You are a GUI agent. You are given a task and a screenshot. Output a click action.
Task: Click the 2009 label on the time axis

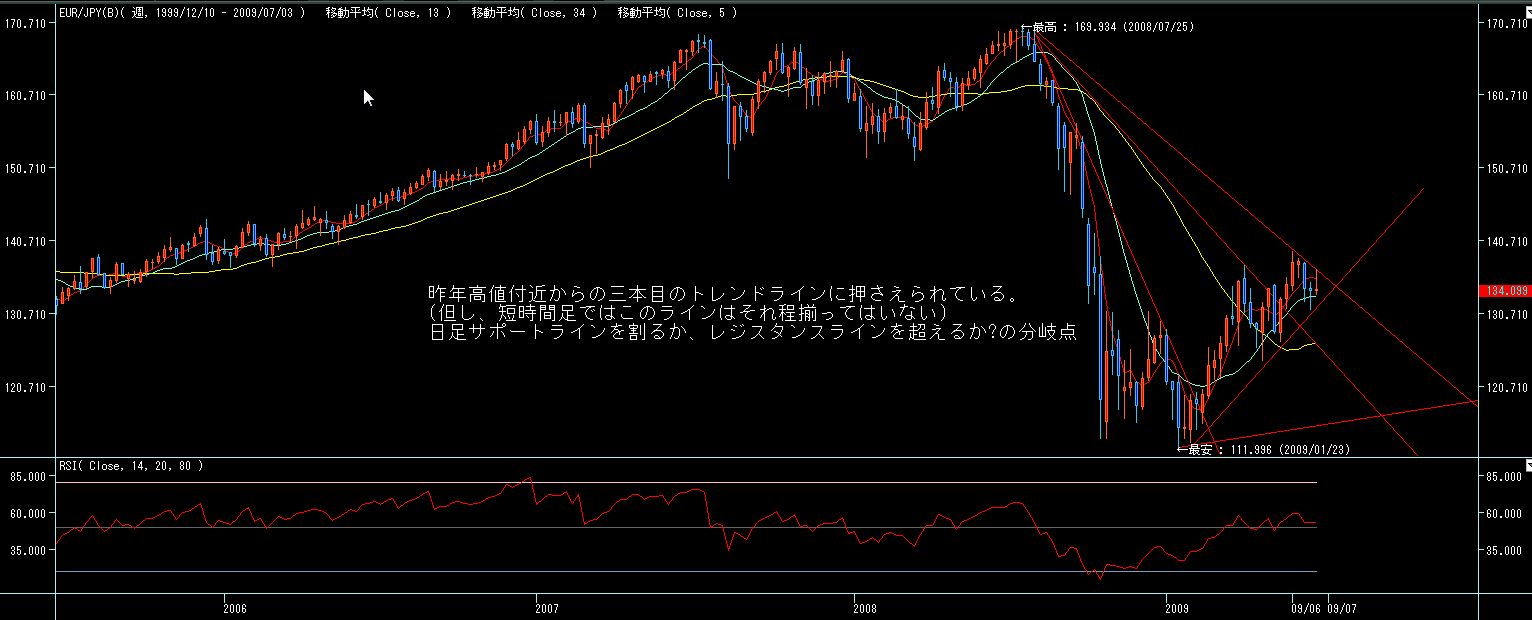(x=1176, y=607)
